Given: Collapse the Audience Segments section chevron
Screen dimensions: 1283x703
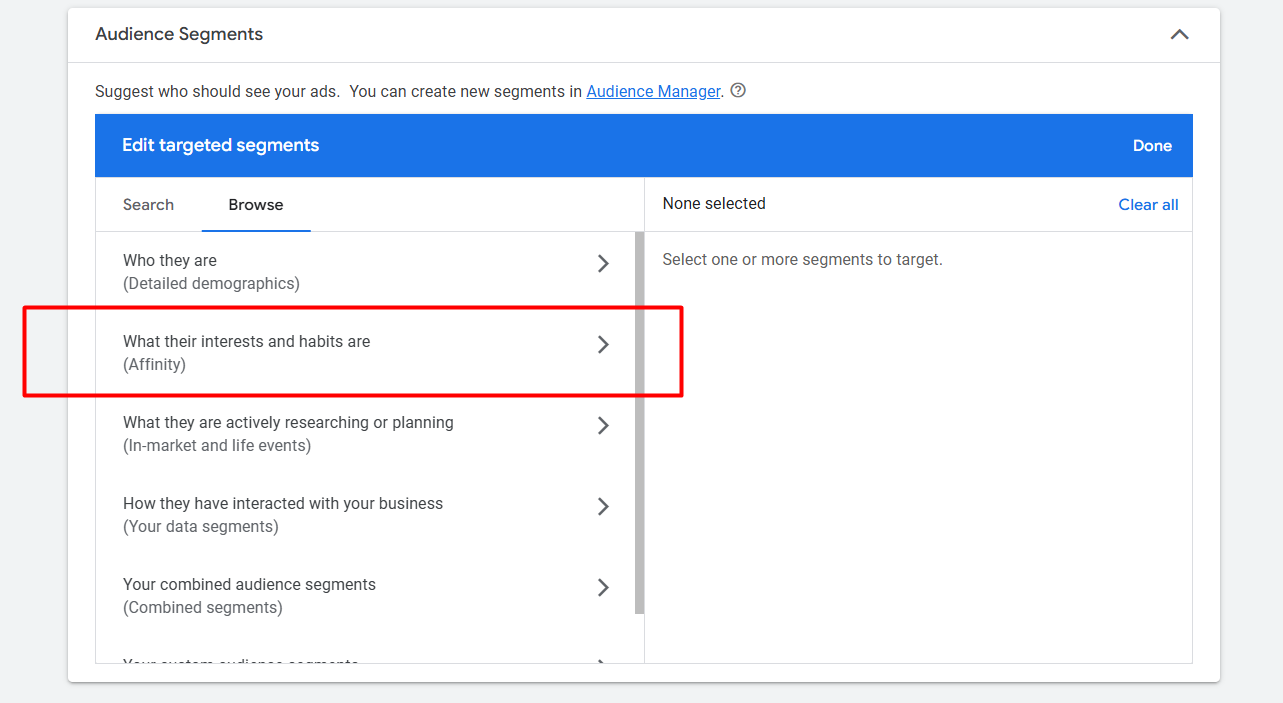Looking at the screenshot, I should click(1179, 35).
